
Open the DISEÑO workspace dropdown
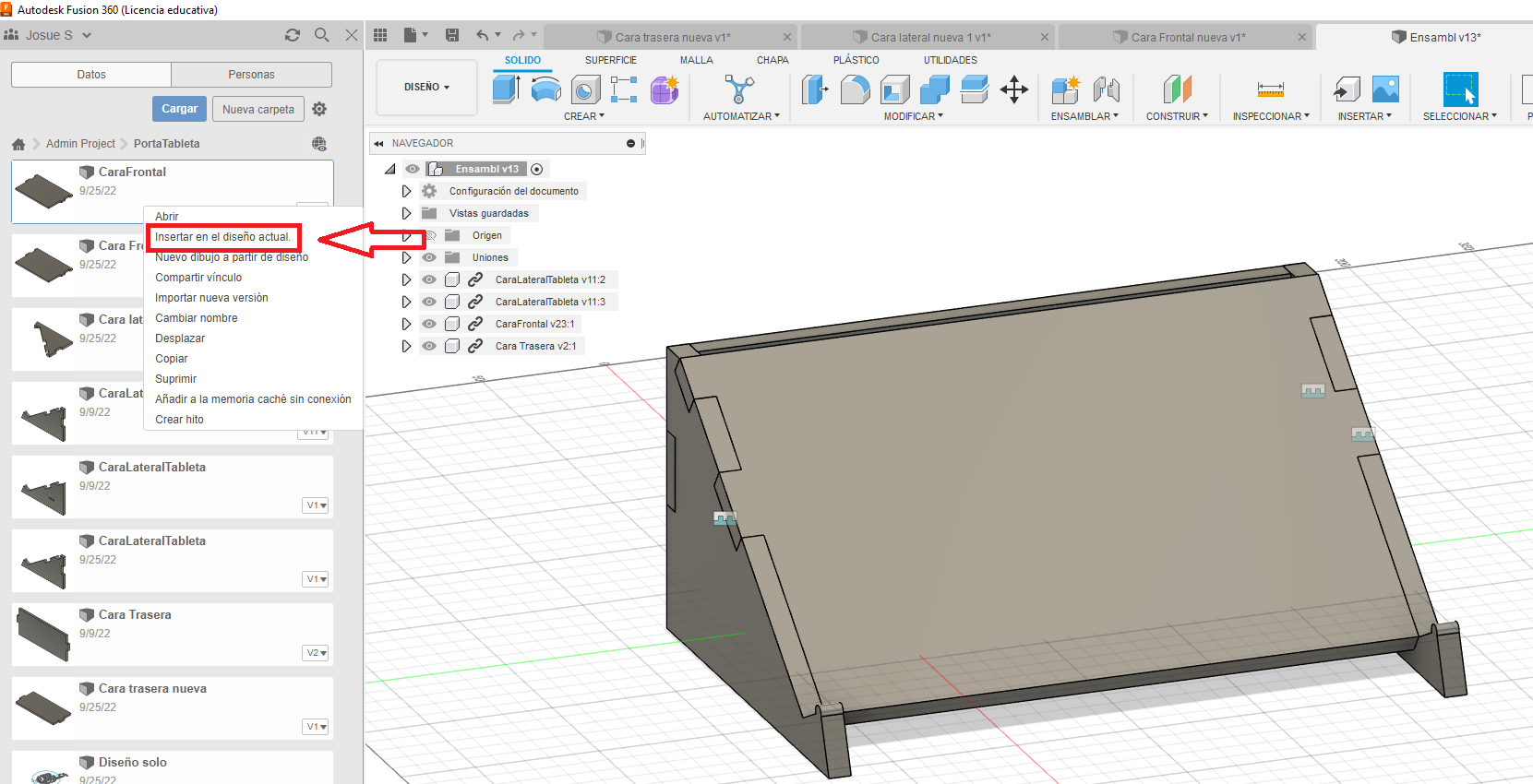click(426, 87)
